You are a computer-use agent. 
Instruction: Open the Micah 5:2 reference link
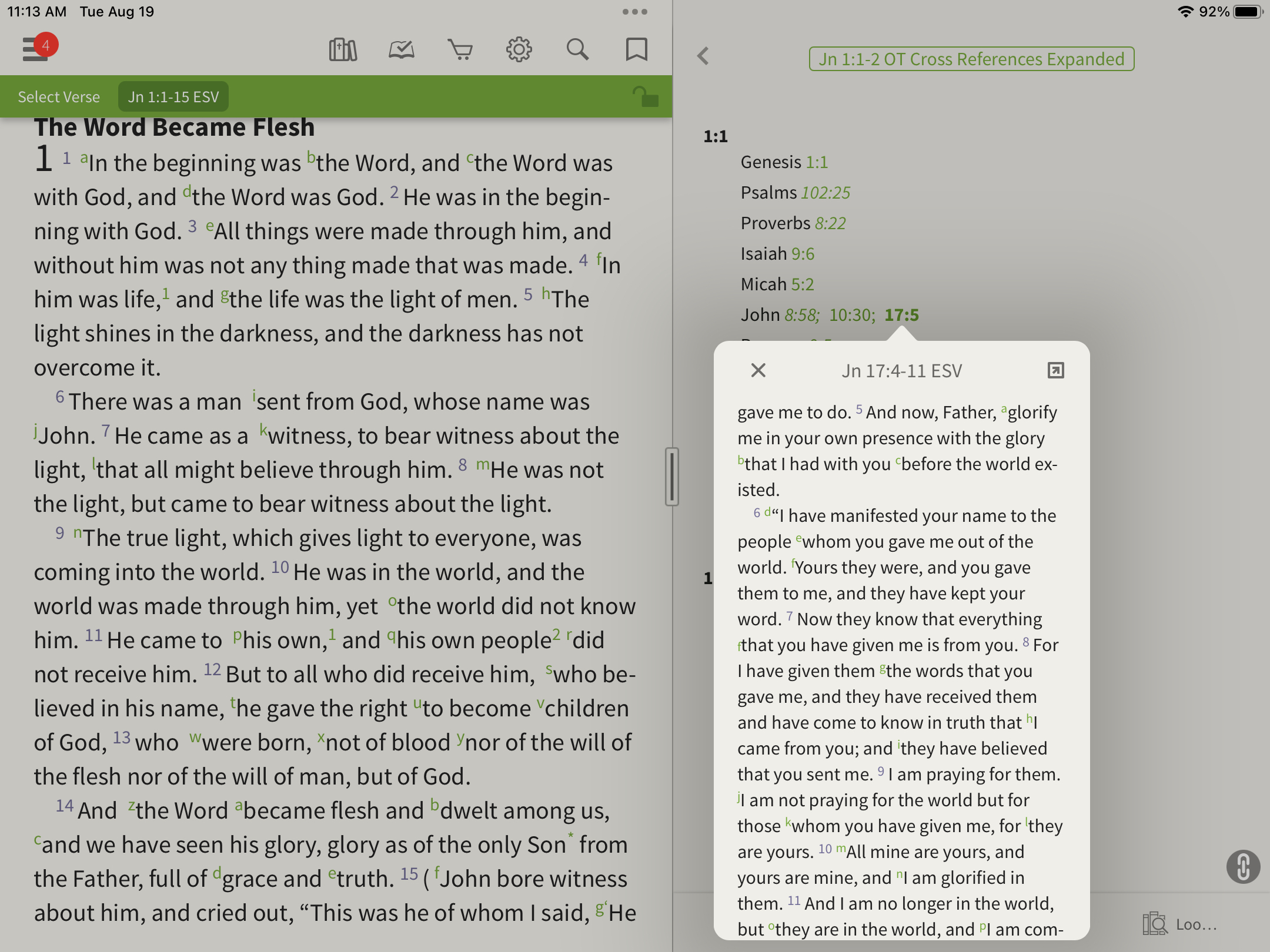coord(803,284)
